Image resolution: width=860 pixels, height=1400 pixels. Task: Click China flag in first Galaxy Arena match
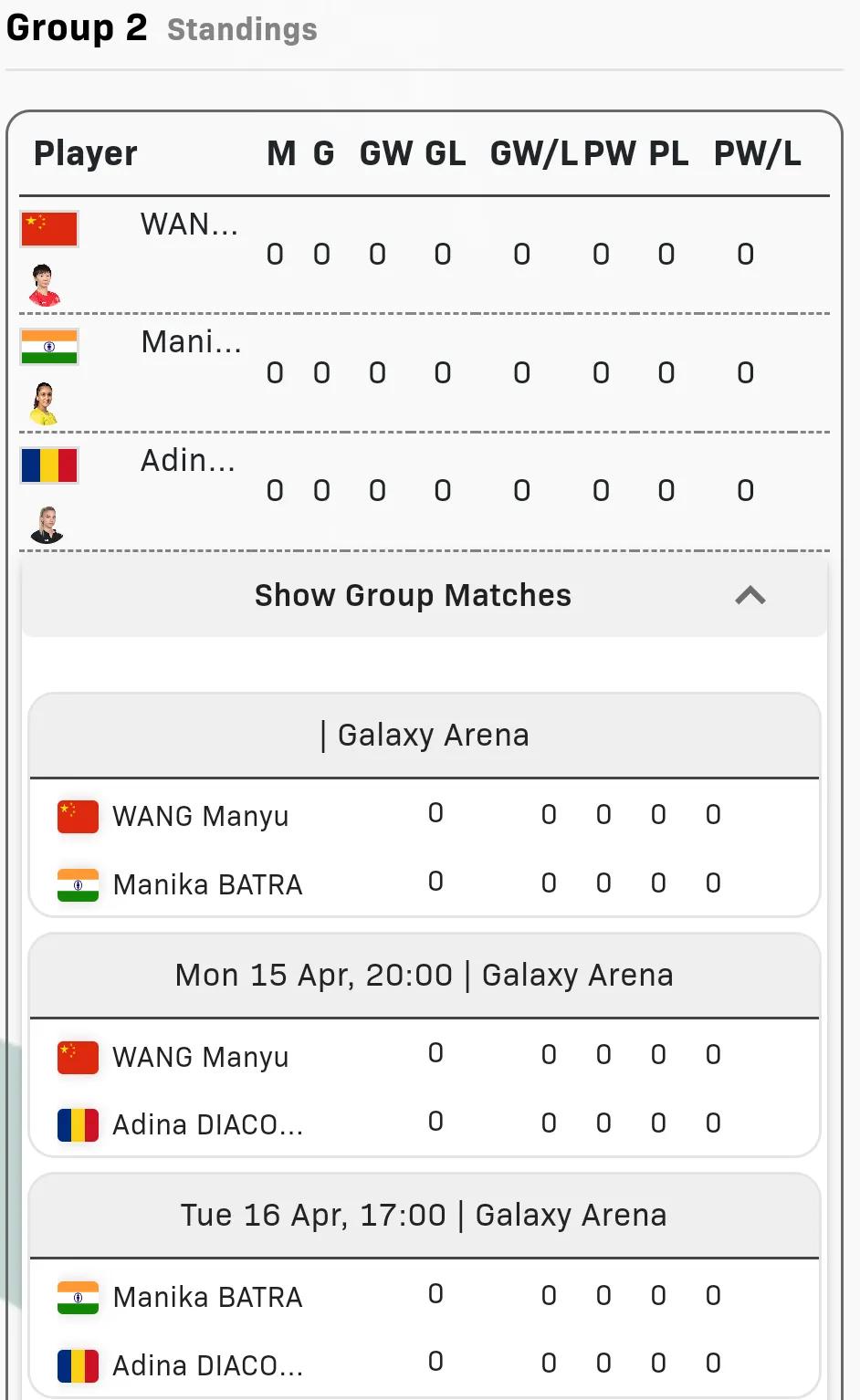tap(78, 817)
